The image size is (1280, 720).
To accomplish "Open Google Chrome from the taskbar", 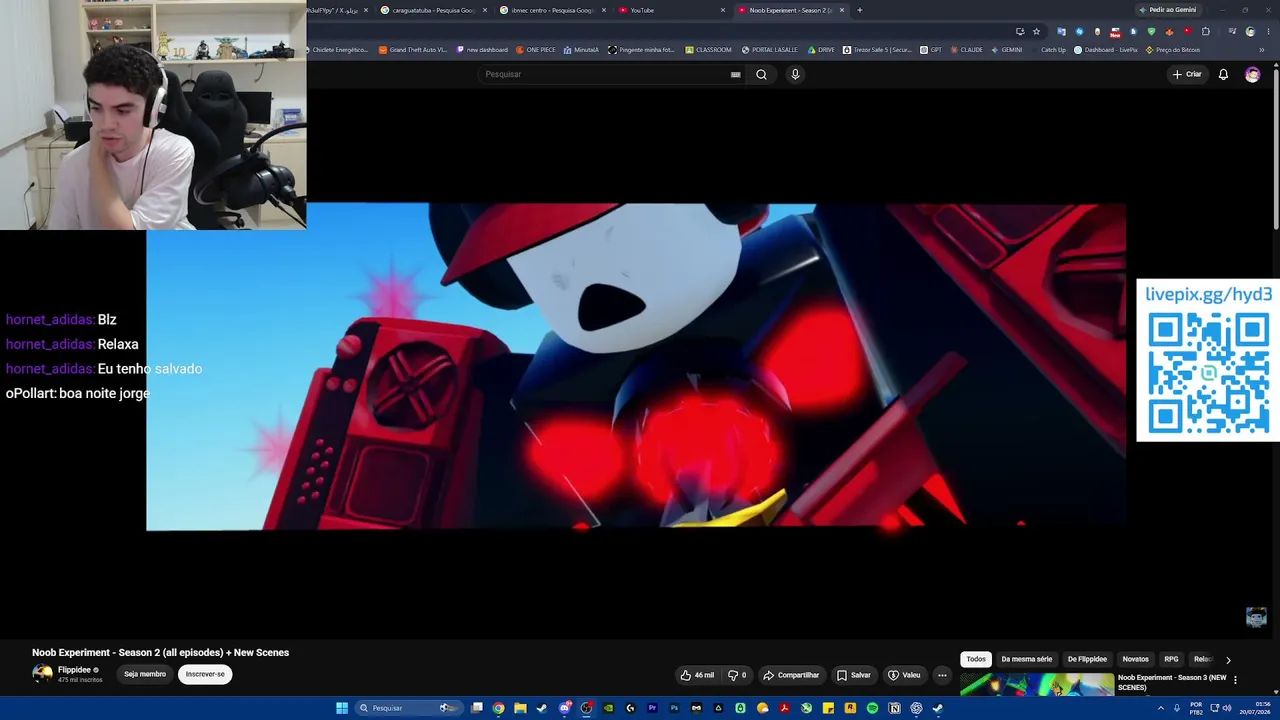I will [x=498, y=708].
